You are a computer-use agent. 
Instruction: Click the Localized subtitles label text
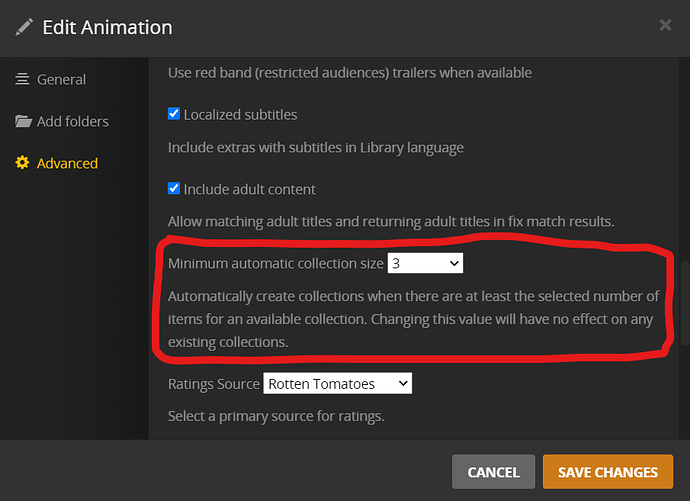tap(240, 114)
